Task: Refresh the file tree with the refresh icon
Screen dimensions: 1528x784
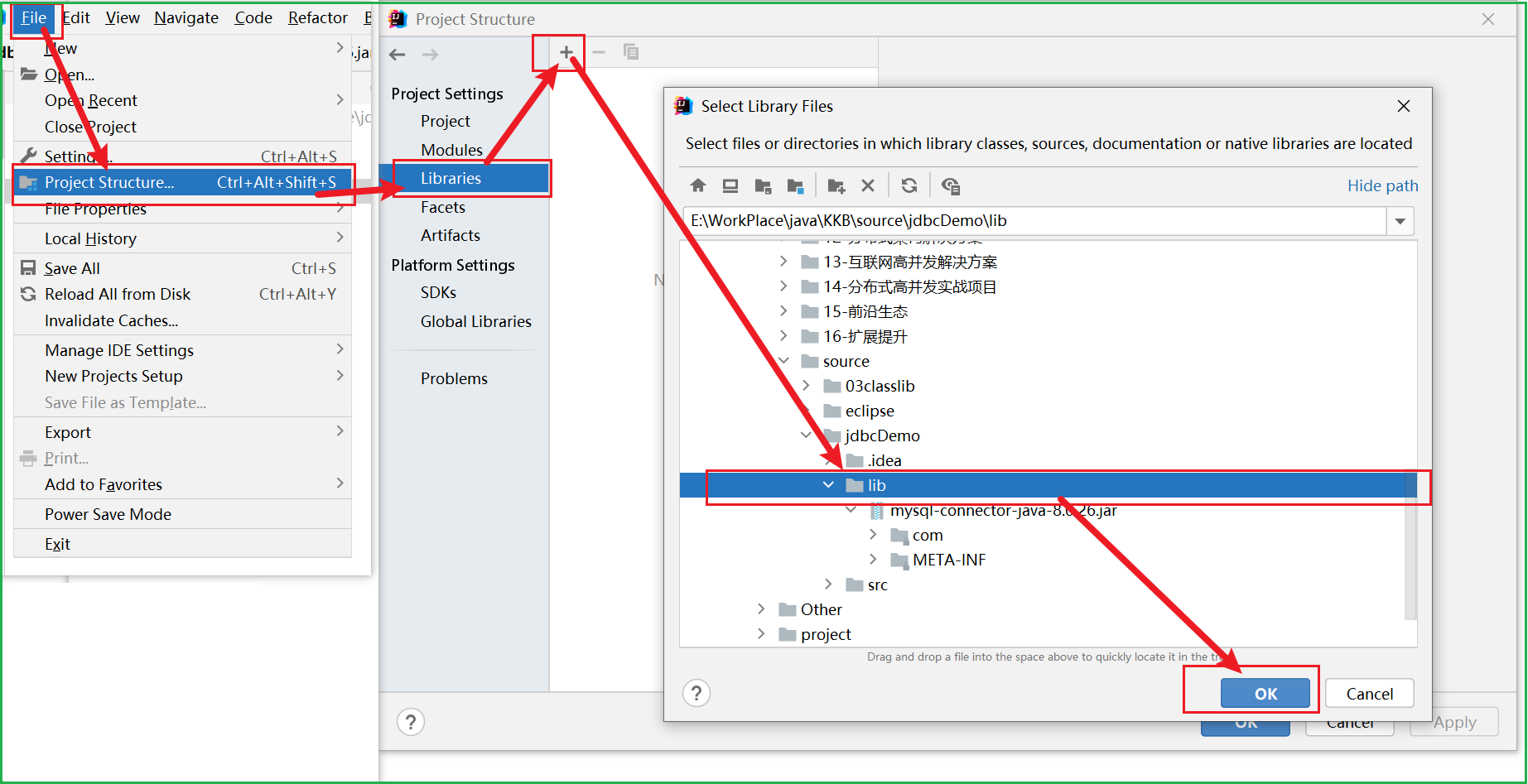Action: (x=909, y=185)
